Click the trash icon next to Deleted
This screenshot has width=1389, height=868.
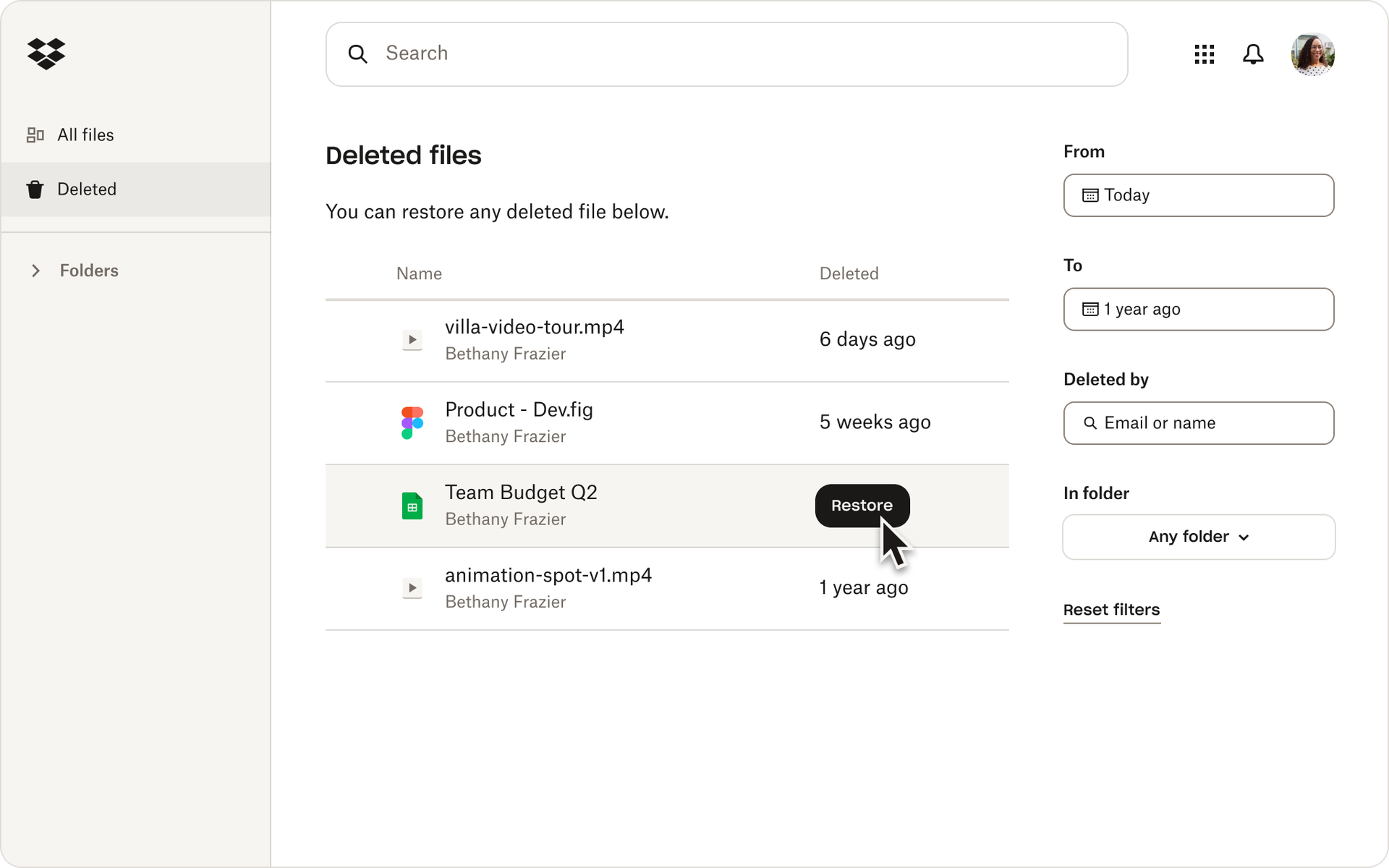click(35, 189)
